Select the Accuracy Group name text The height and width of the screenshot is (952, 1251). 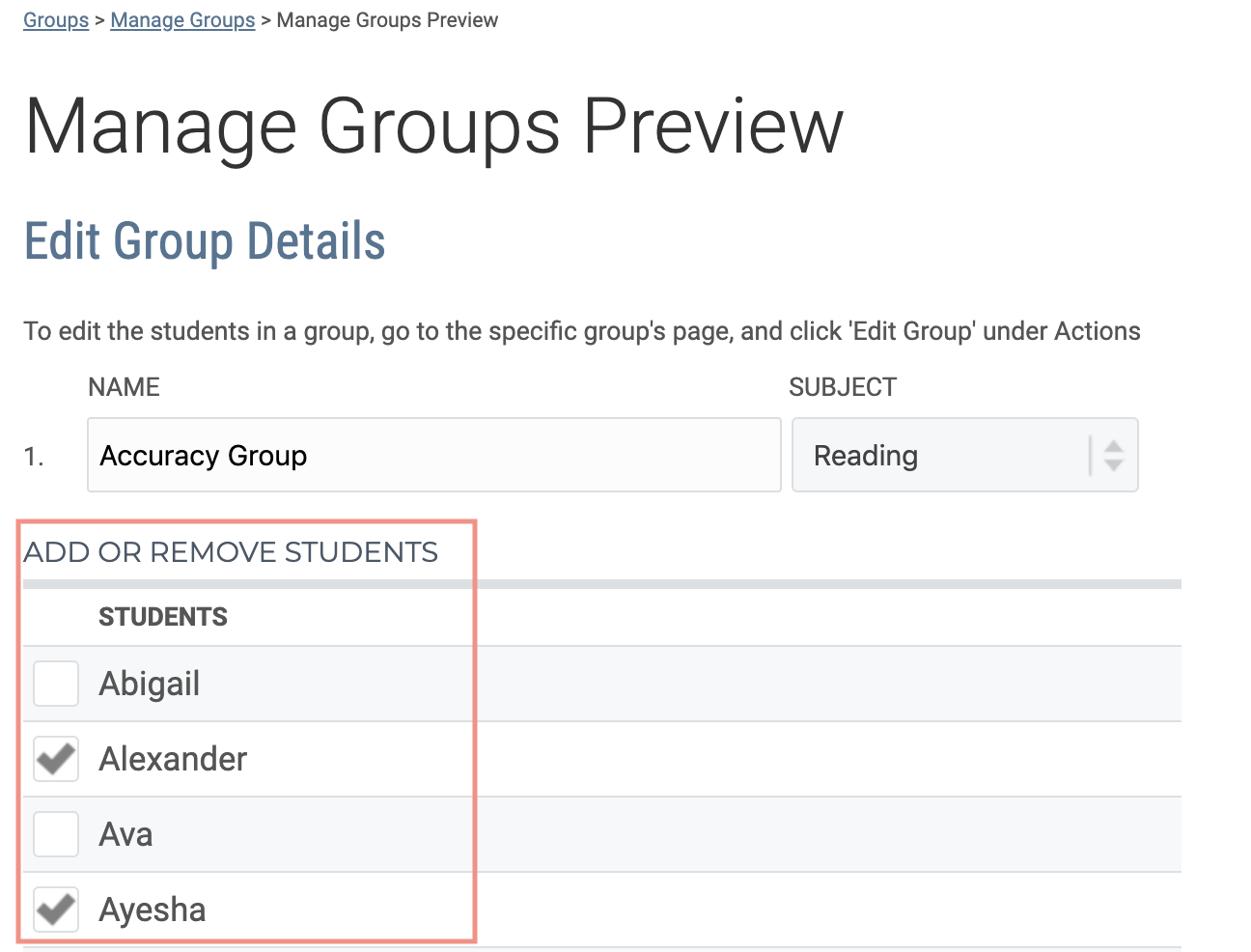(x=203, y=455)
